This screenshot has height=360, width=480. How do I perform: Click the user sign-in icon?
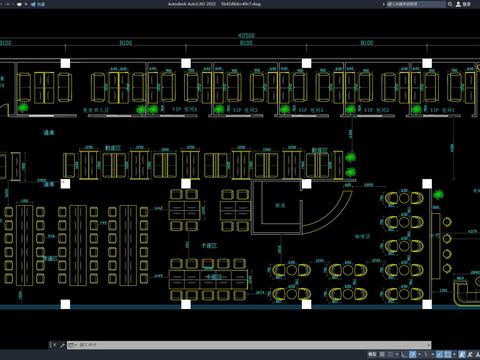coord(458,4)
